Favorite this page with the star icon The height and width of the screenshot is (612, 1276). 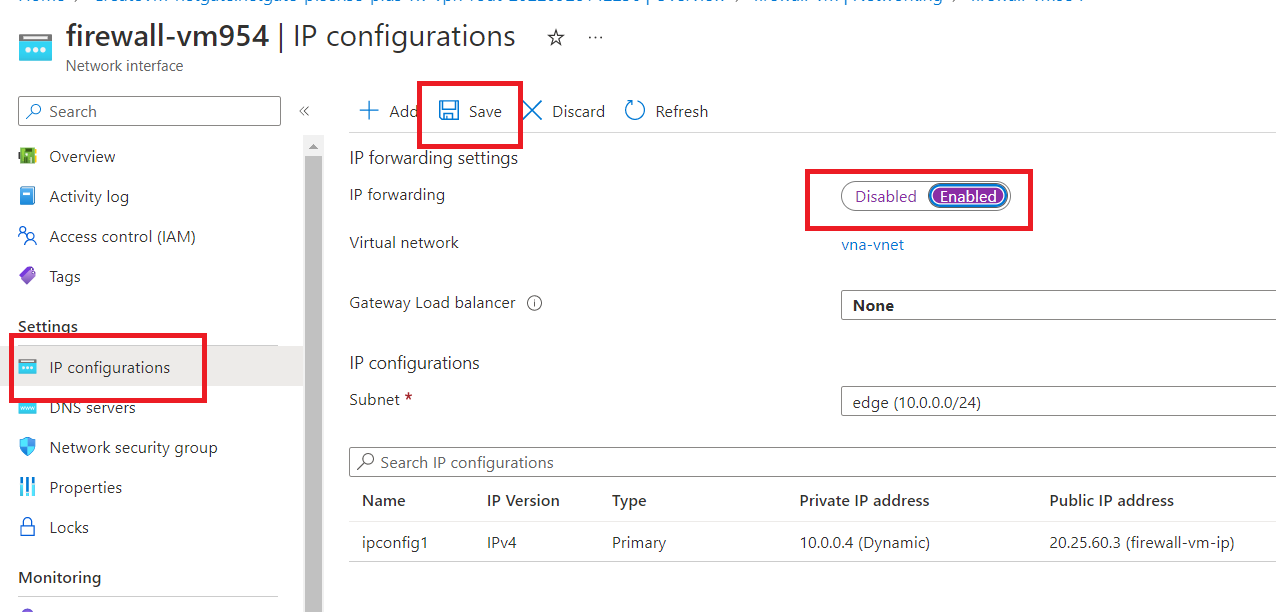[x=556, y=38]
